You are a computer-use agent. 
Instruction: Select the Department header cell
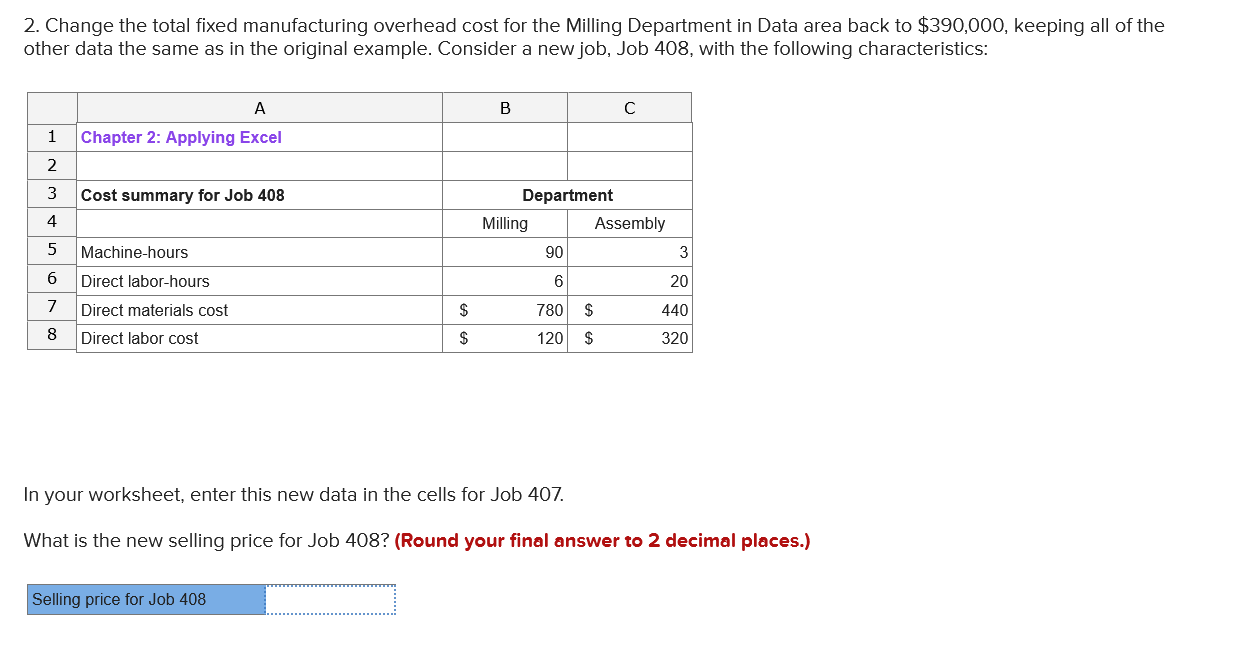tap(566, 195)
